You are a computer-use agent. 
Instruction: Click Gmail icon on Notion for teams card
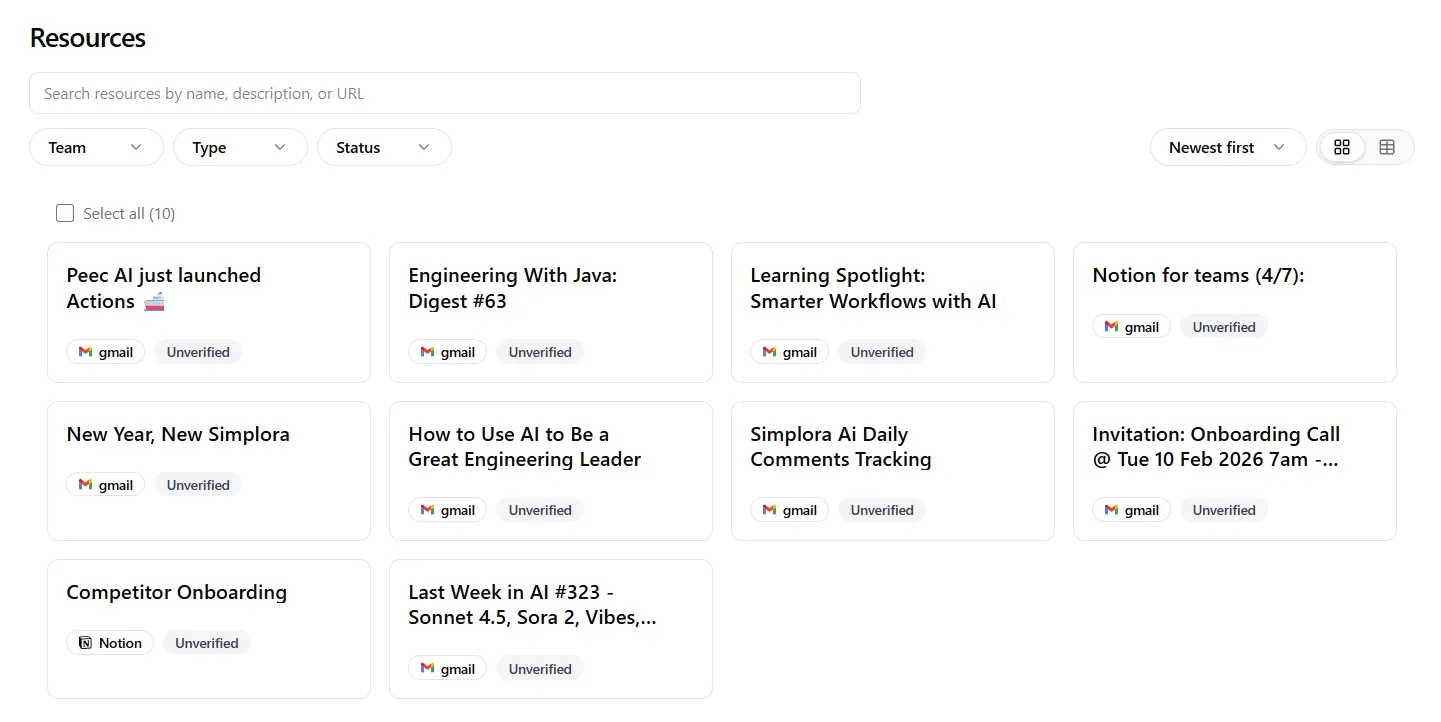tap(1112, 327)
